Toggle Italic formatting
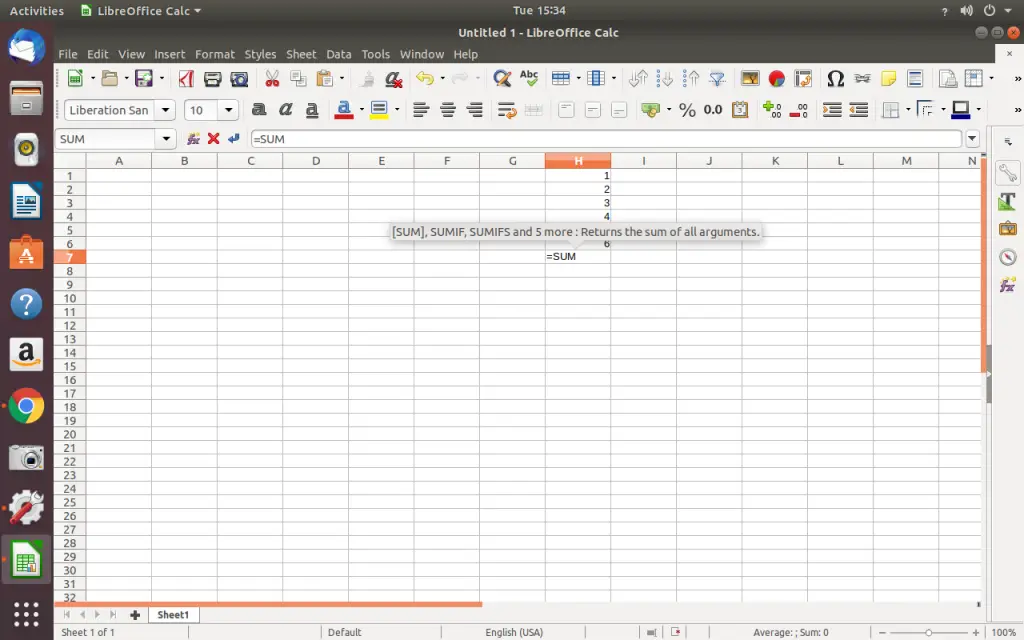1024x640 pixels. [x=285, y=110]
